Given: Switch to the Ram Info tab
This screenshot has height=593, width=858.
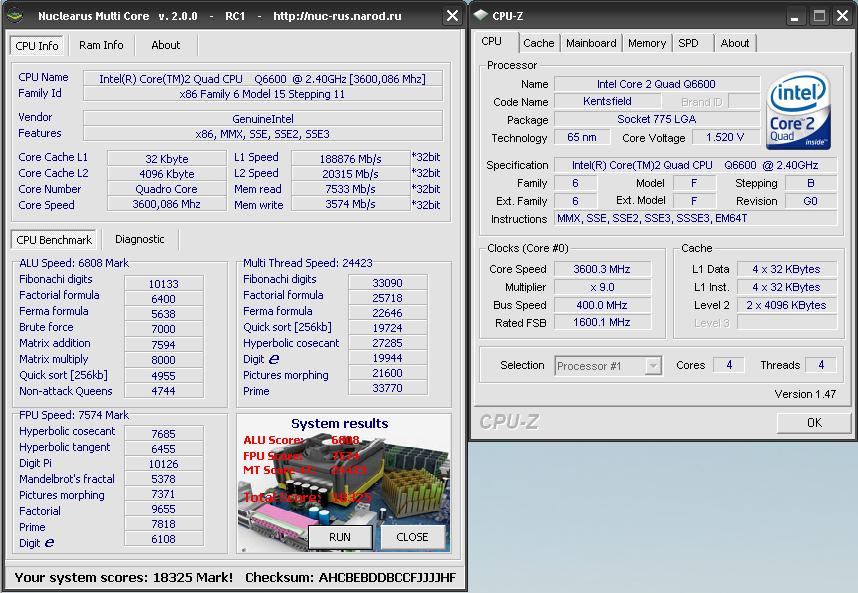Looking at the screenshot, I should 101,45.
